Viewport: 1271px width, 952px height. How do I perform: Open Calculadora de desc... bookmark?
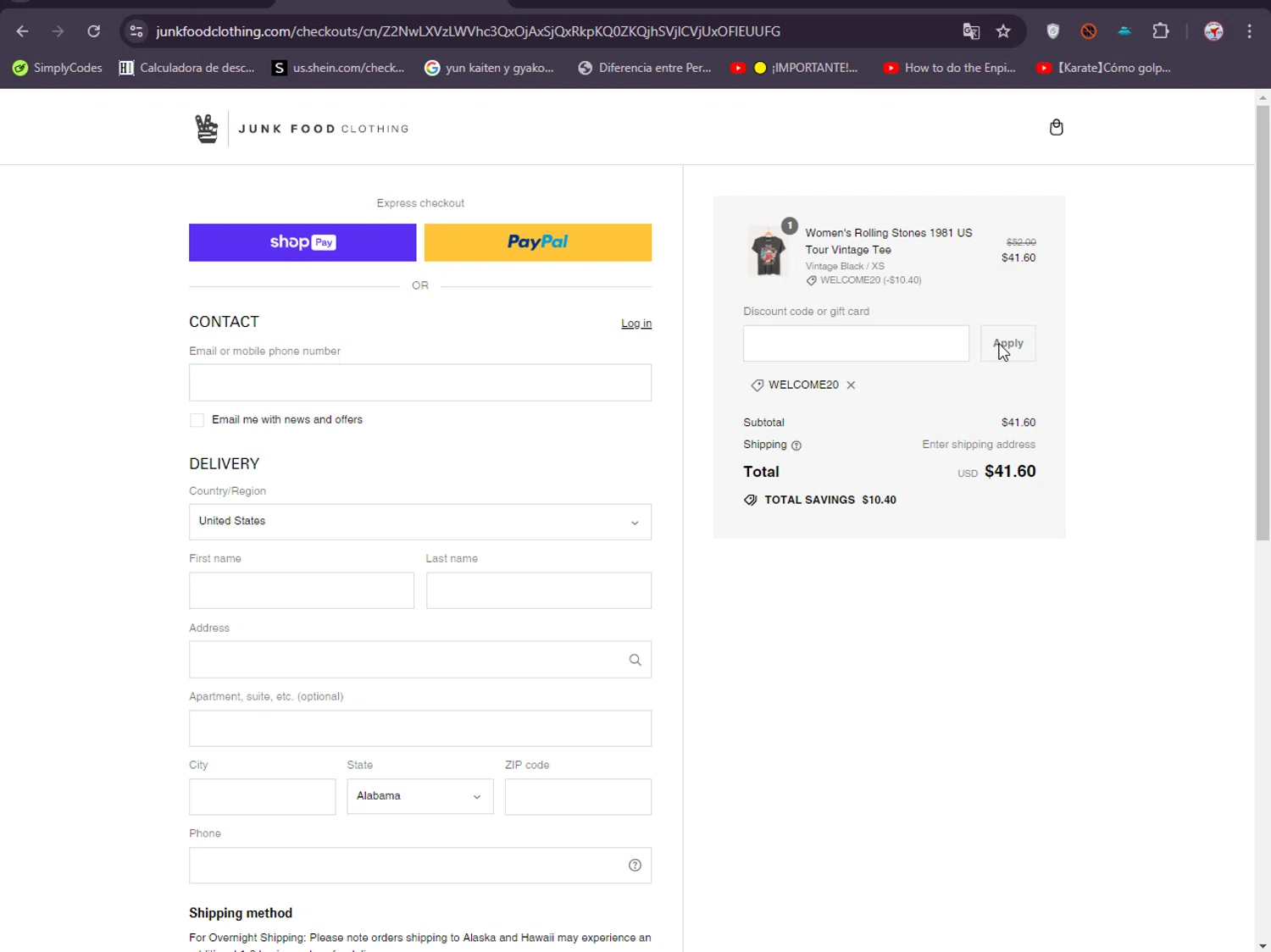pyautogui.click(x=187, y=68)
